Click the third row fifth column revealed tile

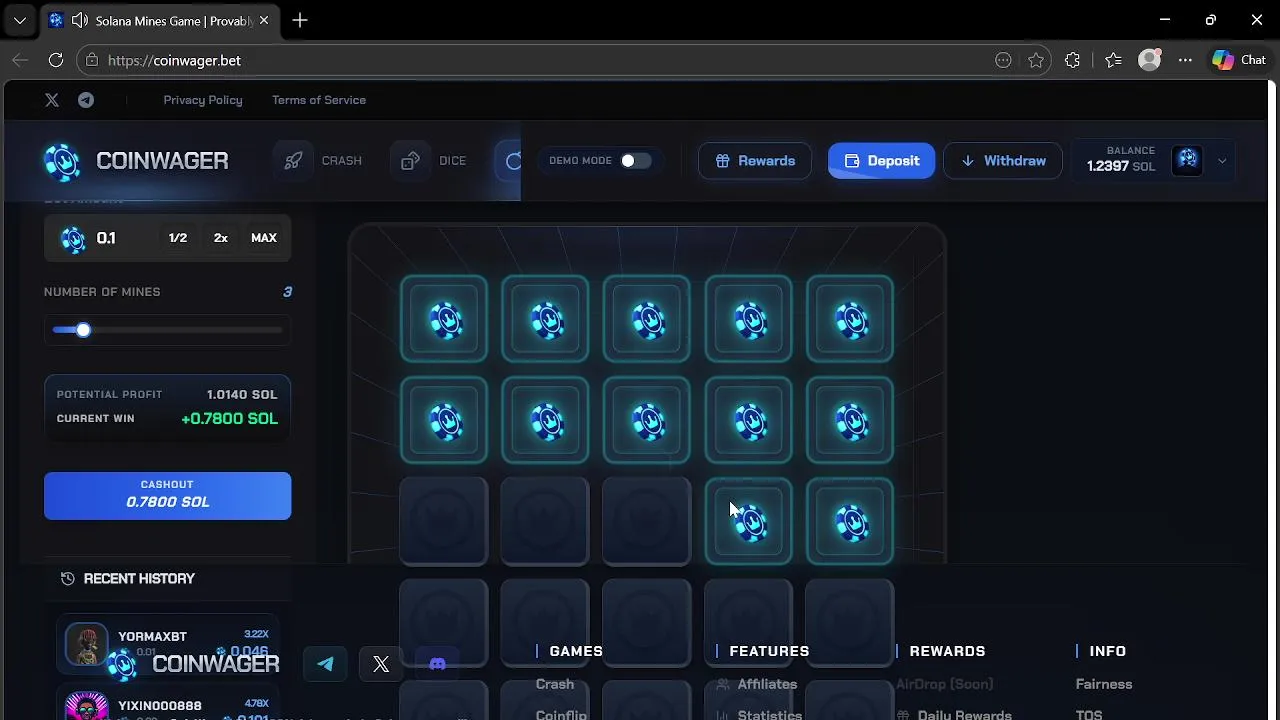pos(850,521)
